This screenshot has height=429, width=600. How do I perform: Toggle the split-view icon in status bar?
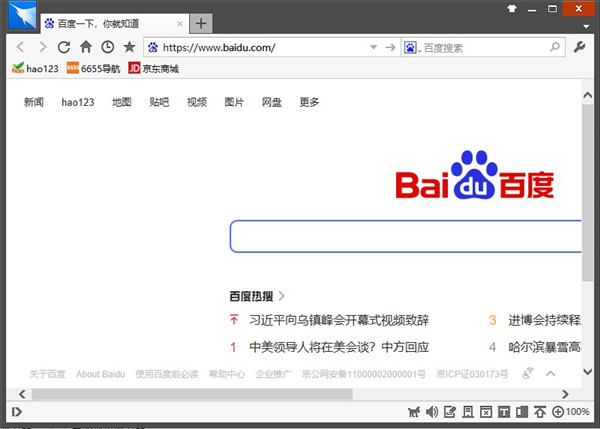tap(522, 412)
